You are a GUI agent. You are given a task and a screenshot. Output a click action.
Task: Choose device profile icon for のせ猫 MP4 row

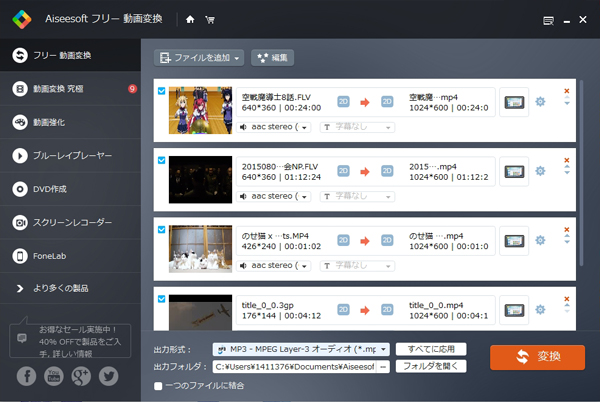[x=514, y=241]
